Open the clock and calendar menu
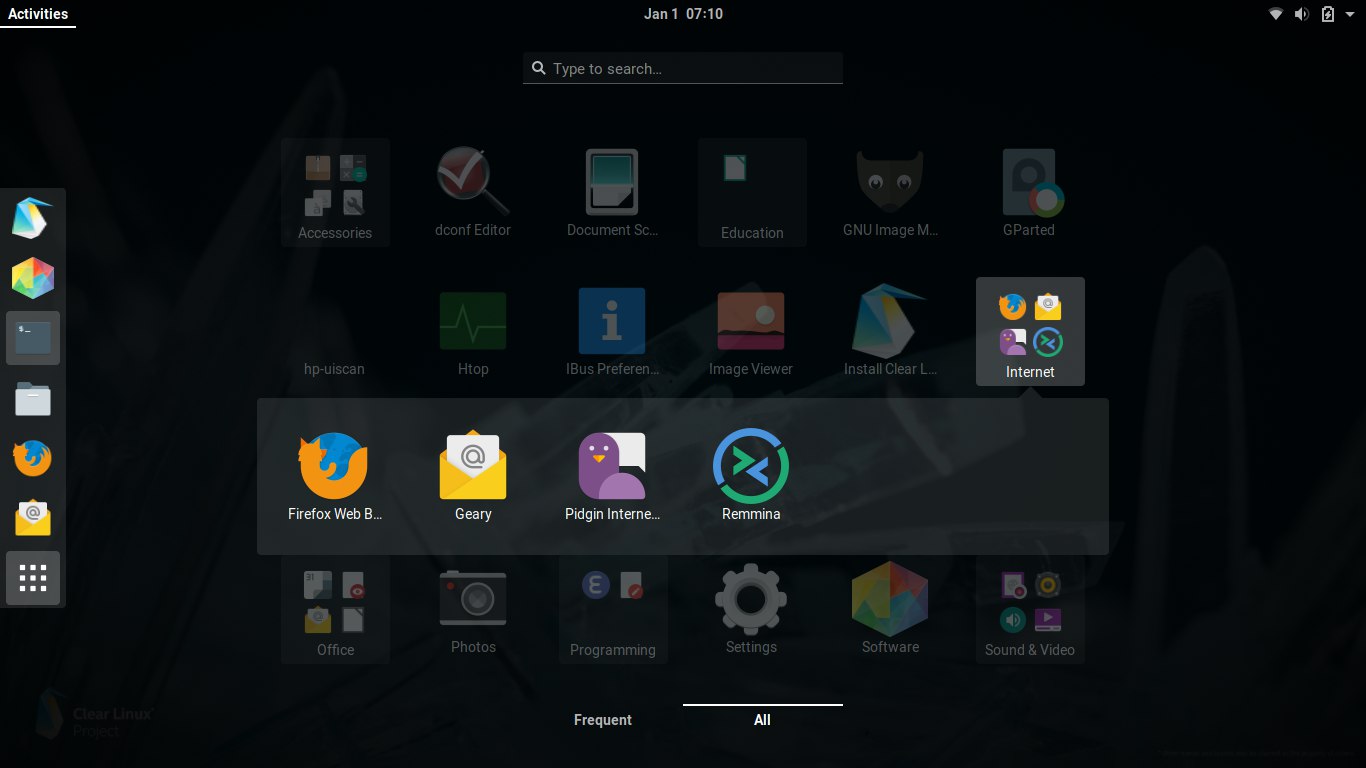1366x768 pixels. pos(683,13)
